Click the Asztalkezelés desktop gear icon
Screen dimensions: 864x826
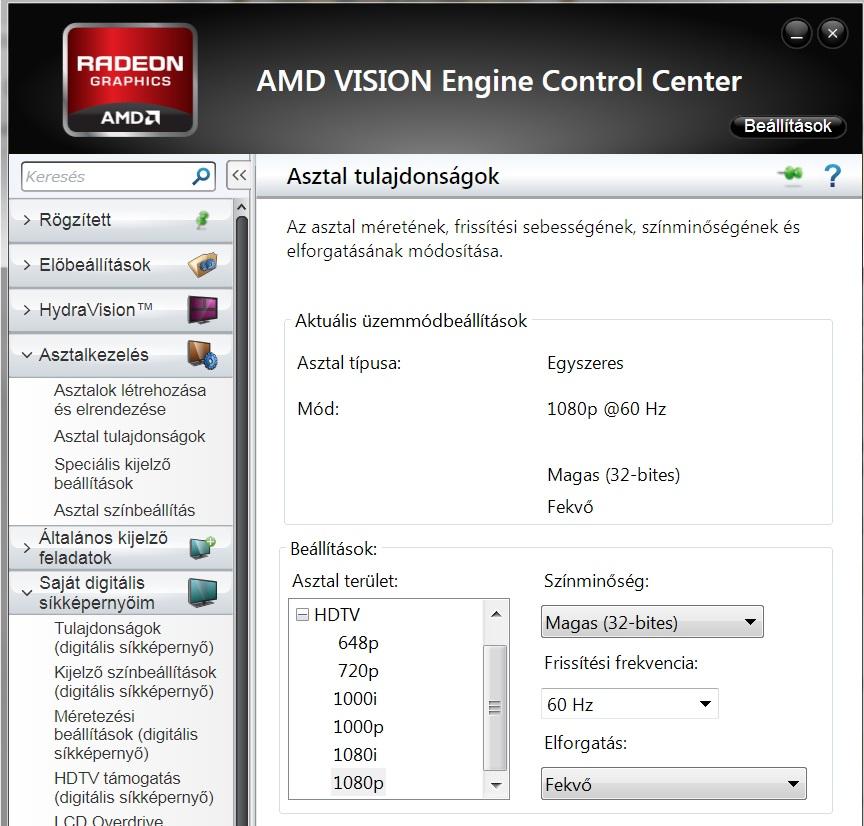click(x=202, y=354)
